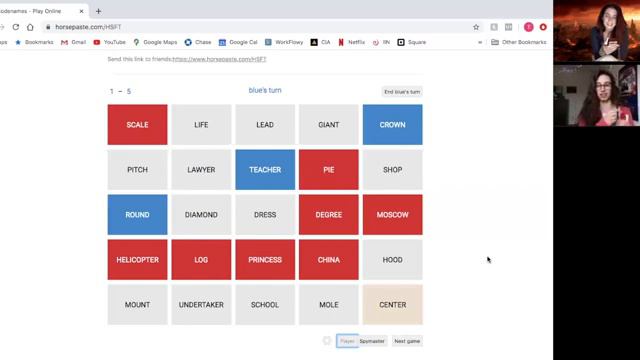This screenshot has height=360, width=640.
Task: Select the GIANT card
Action: click(329, 124)
